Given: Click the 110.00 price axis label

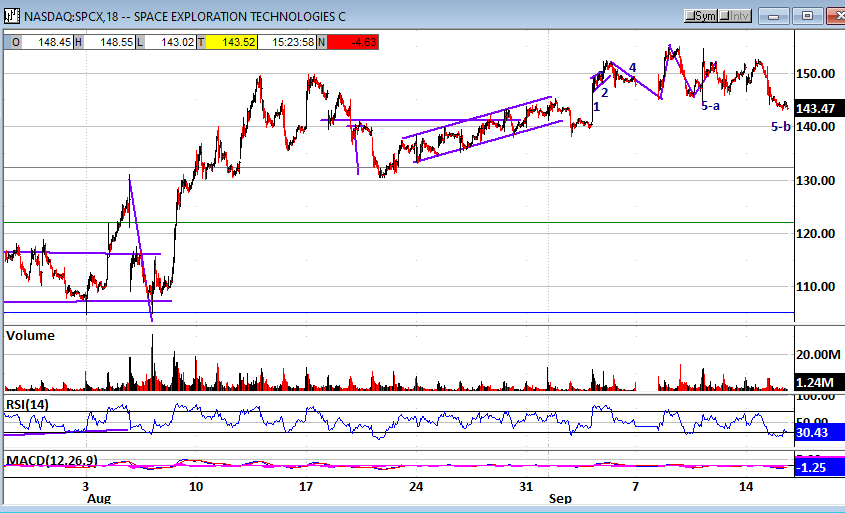Looking at the screenshot, I should (x=815, y=287).
